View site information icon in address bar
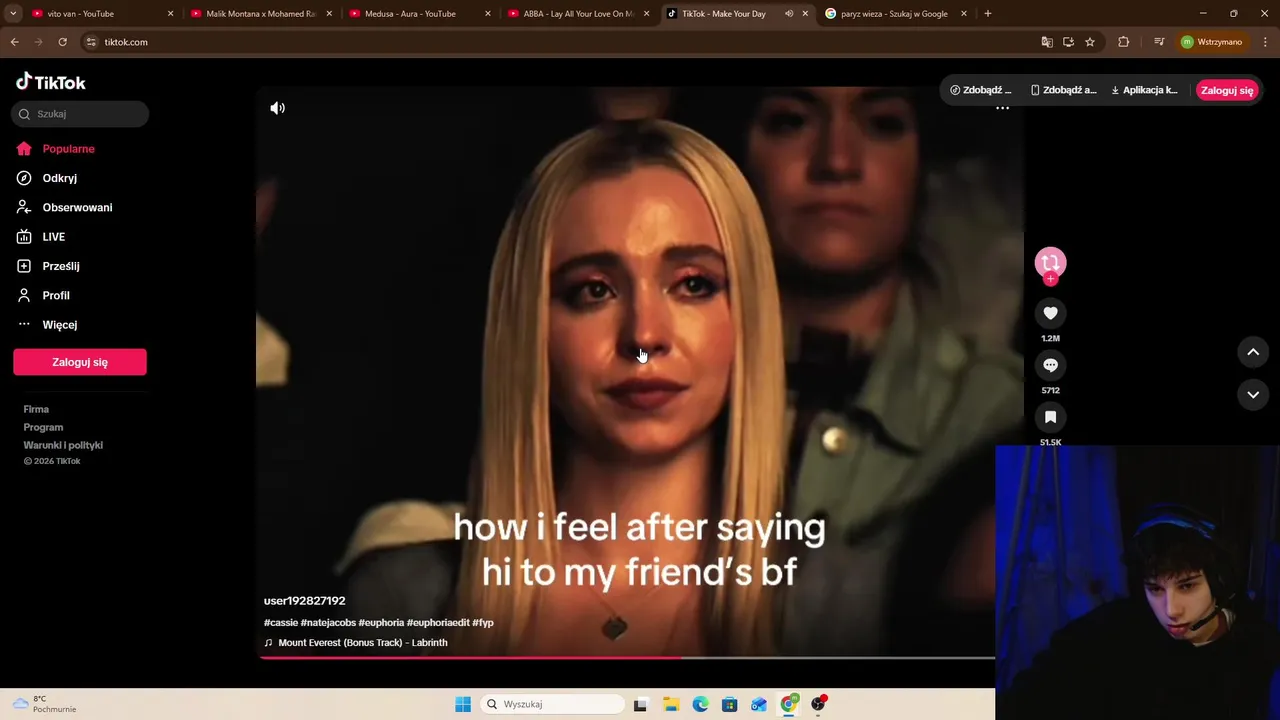 point(91,42)
